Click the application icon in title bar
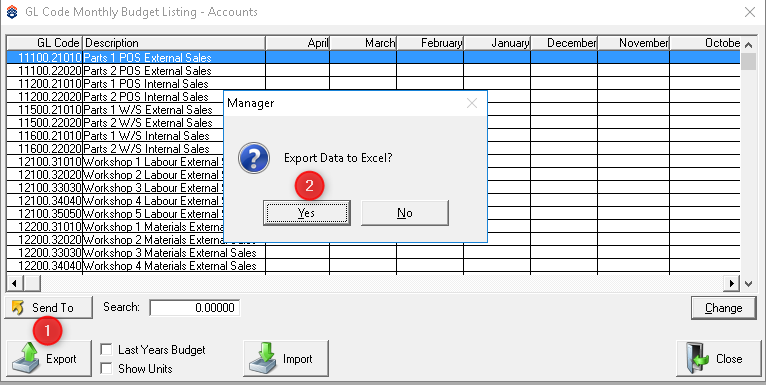The height and width of the screenshot is (385, 766). (x=12, y=12)
